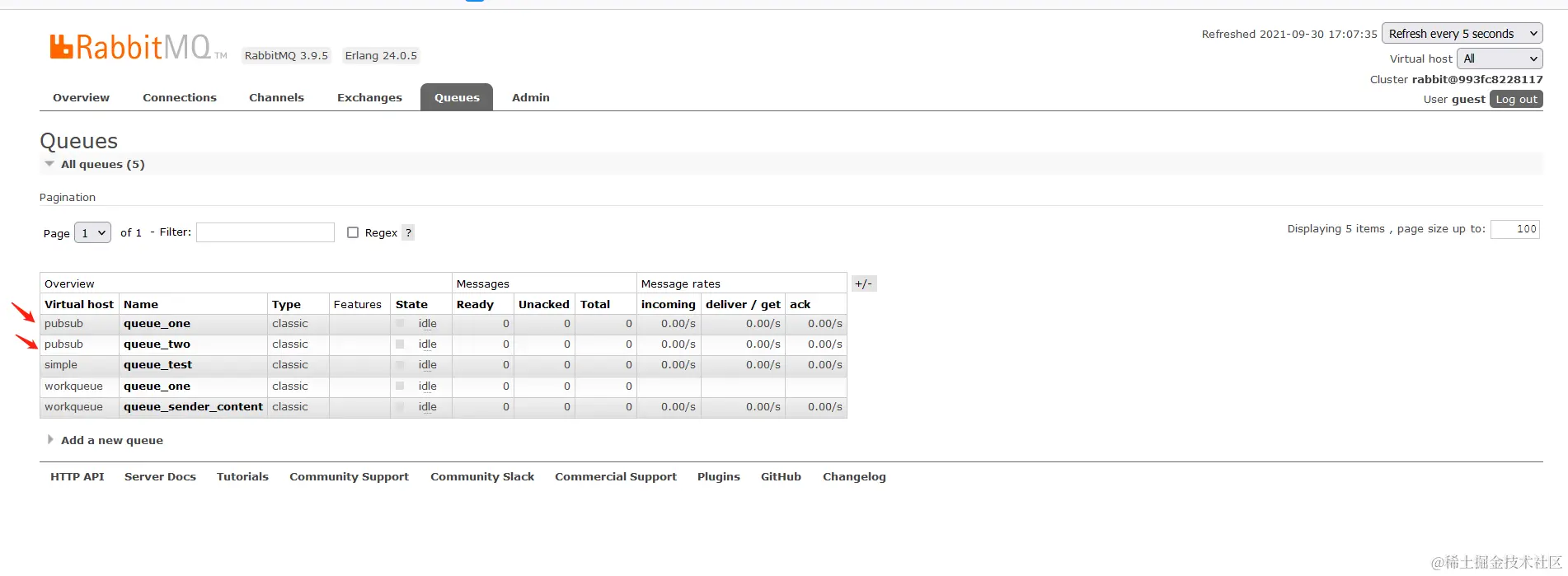Sort by Virtual host column header

[79, 304]
